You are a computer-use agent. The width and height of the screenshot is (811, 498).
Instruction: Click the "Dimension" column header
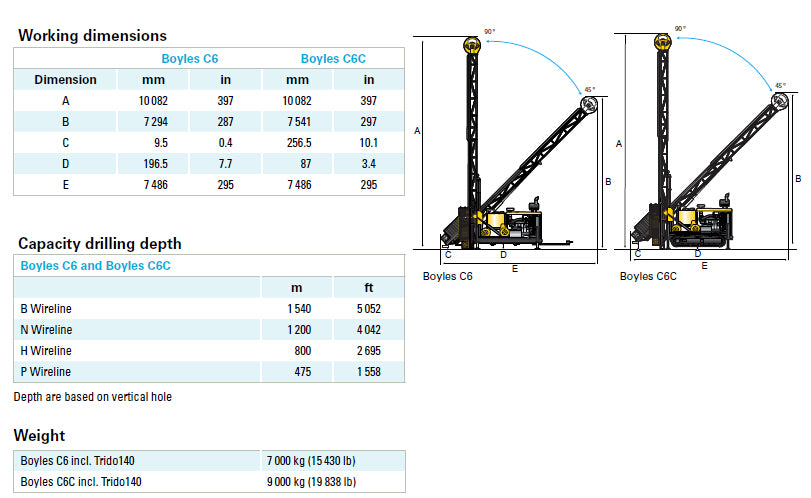pos(65,80)
